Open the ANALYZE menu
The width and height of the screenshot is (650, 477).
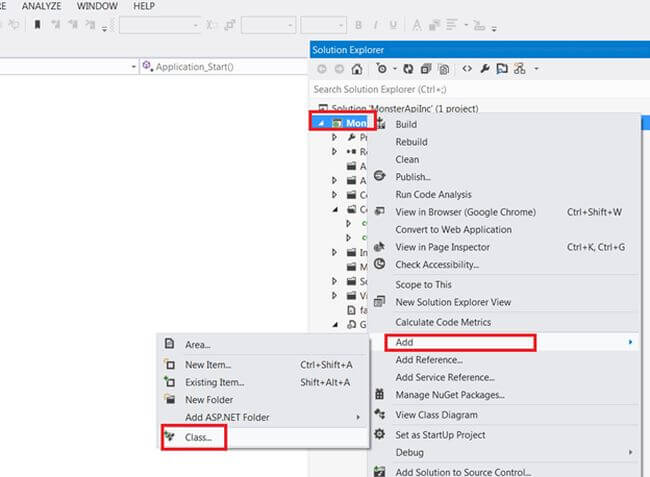(41, 6)
